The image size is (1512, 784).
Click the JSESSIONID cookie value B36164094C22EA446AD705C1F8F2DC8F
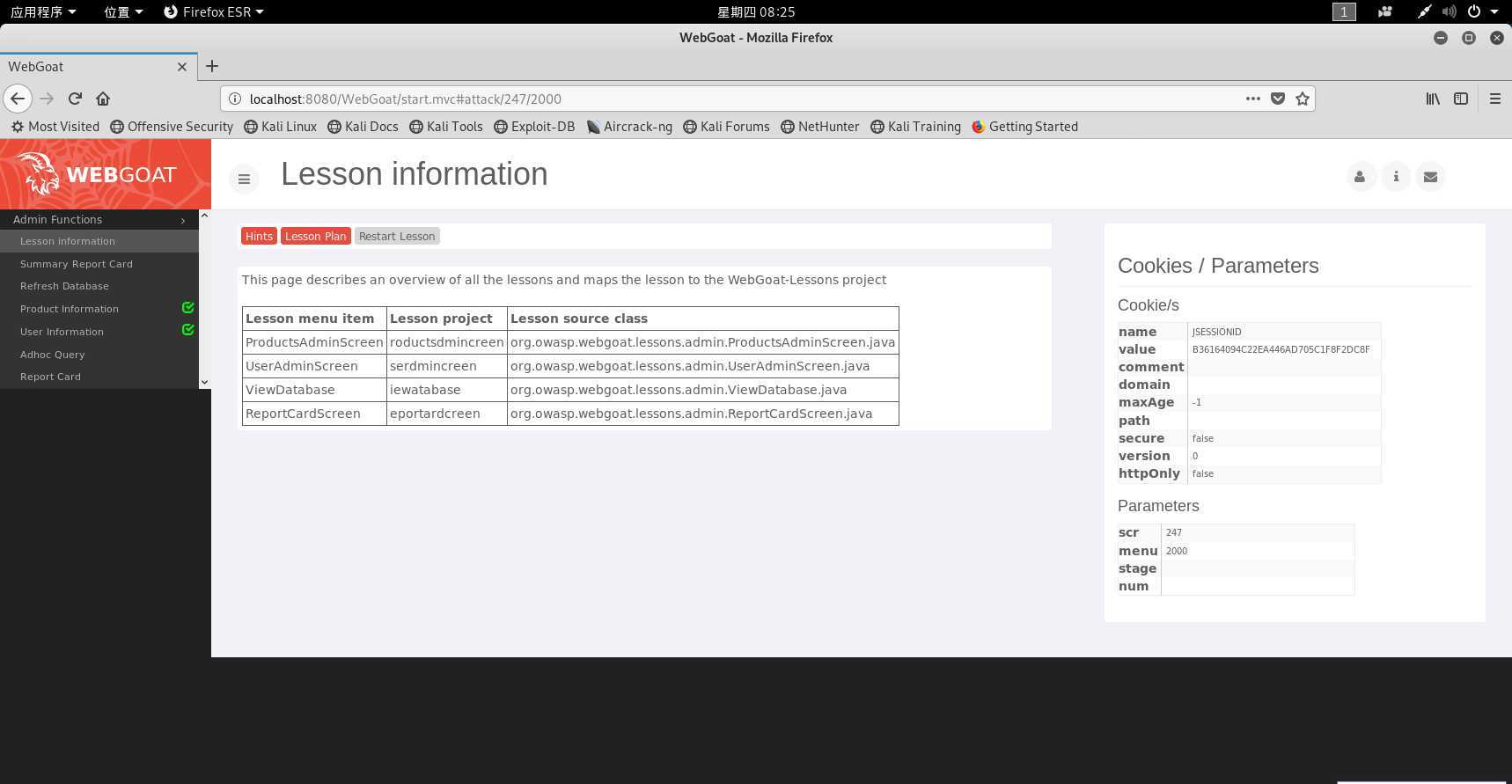(1281, 349)
